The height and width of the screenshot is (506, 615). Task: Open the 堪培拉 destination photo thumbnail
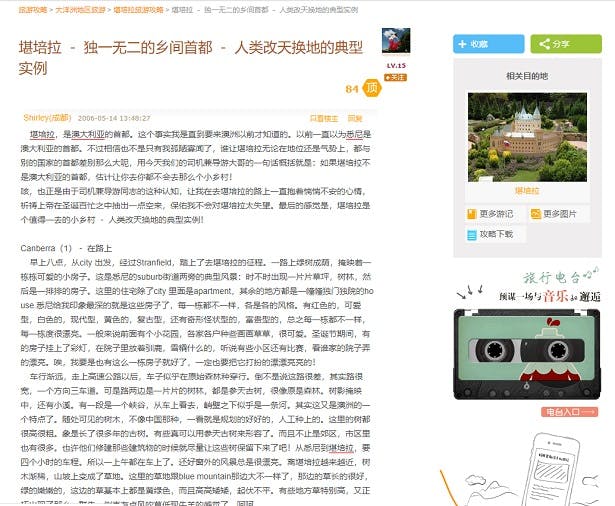pos(526,136)
